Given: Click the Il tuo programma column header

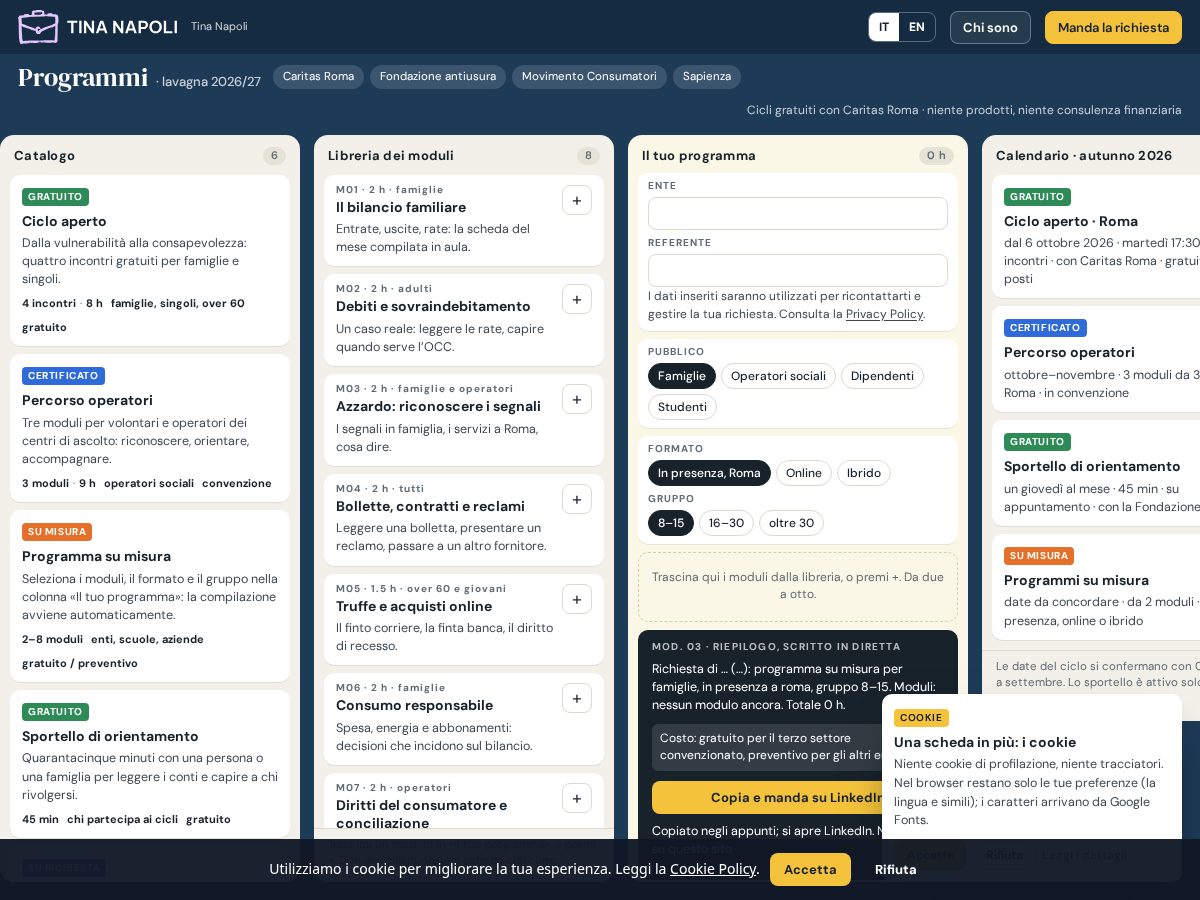Looking at the screenshot, I should (x=699, y=156).
